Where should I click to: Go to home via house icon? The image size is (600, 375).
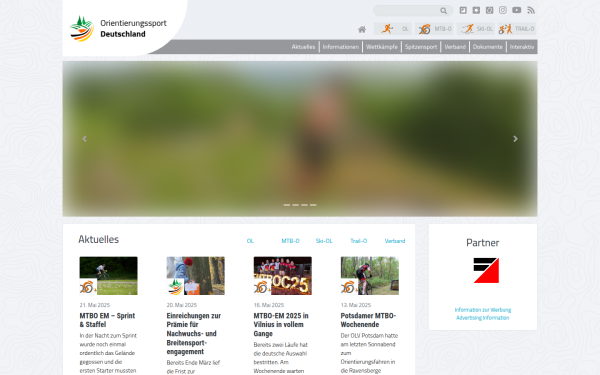point(362,29)
